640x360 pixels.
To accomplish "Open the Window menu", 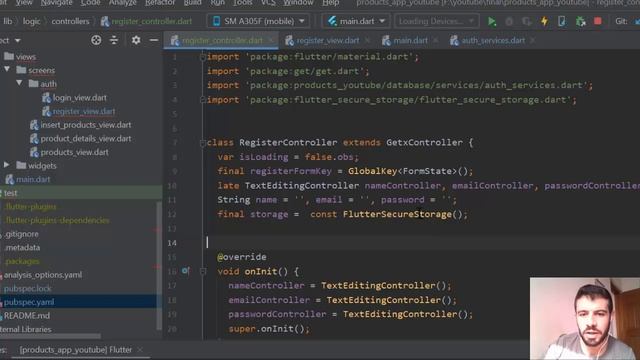I will tap(298, 3).
